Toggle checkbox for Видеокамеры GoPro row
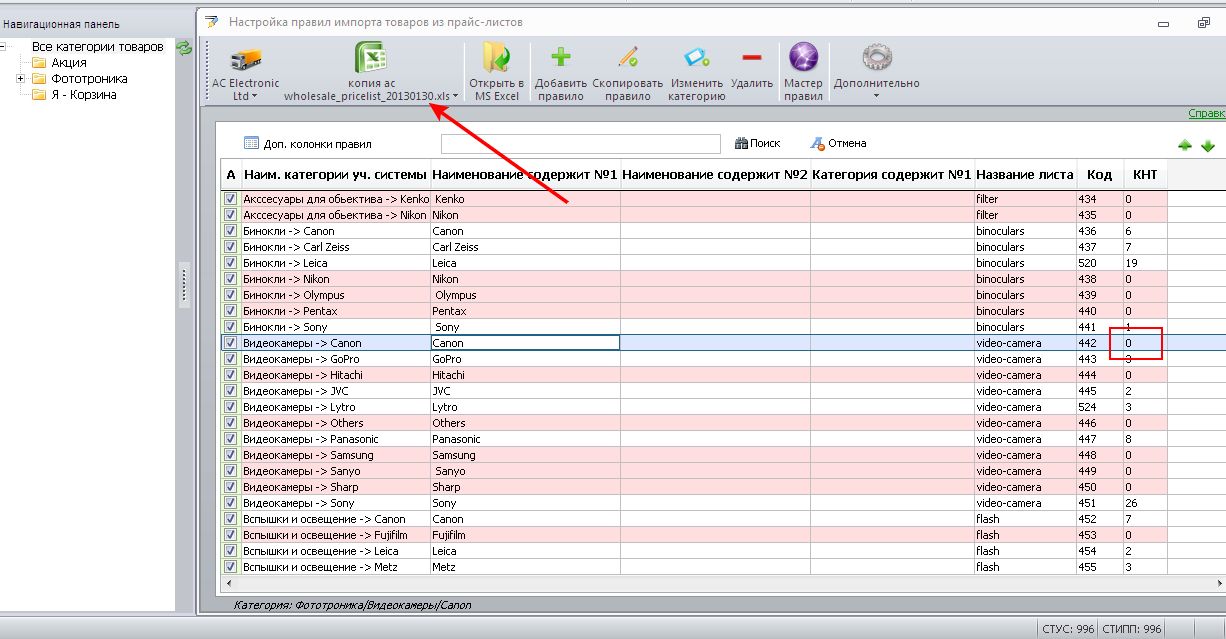This screenshot has height=639, width=1226. coord(231,359)
